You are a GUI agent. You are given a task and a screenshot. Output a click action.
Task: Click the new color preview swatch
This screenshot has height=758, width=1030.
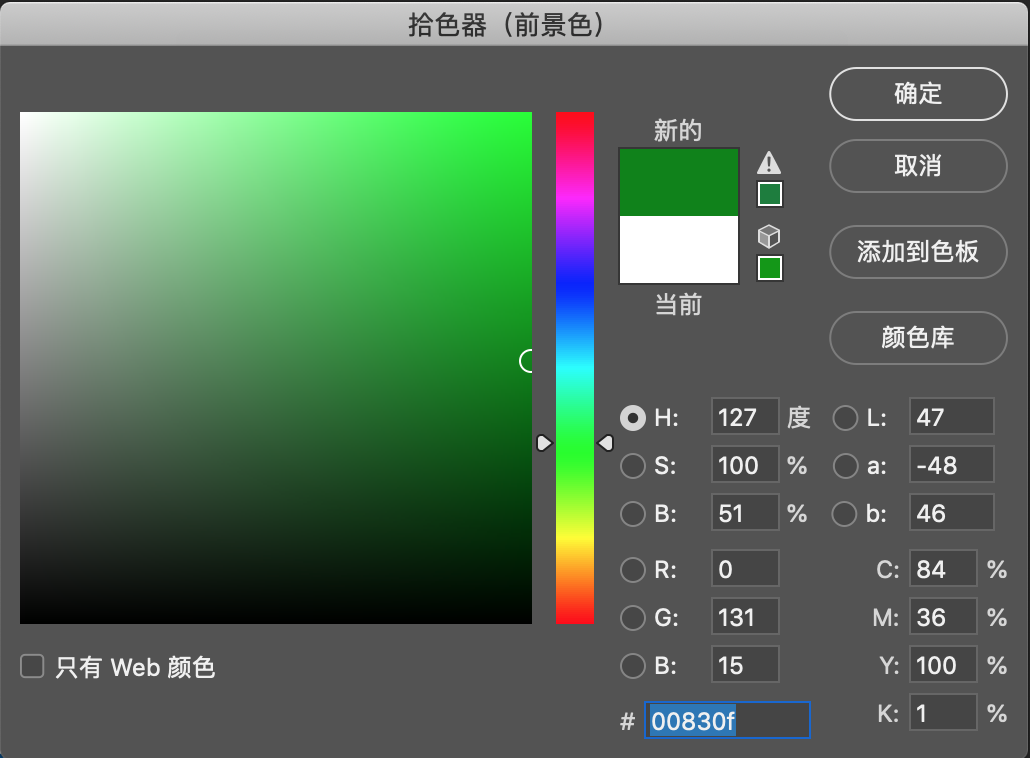coord(679,183)
